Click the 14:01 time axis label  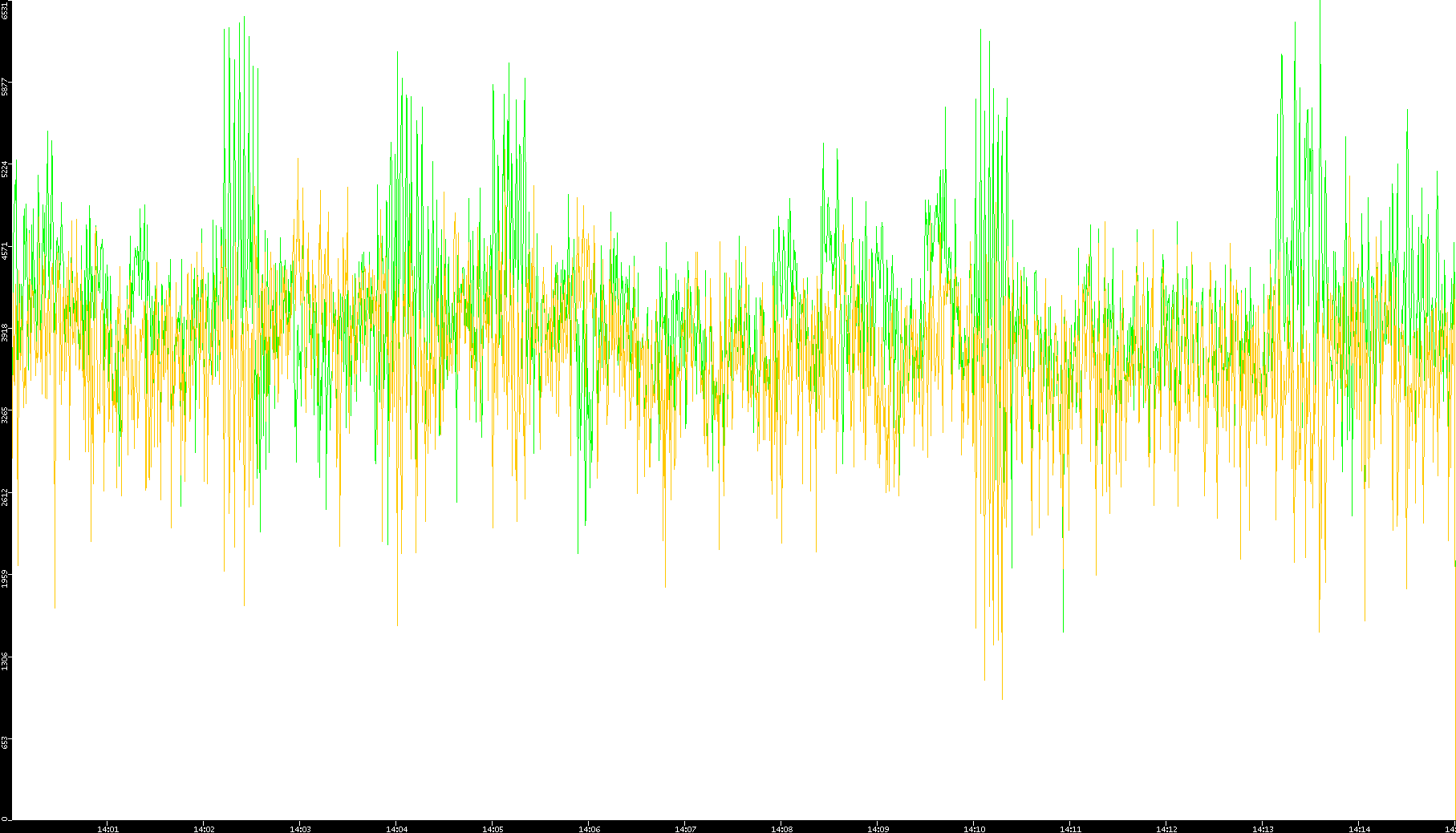pos(107,829)
